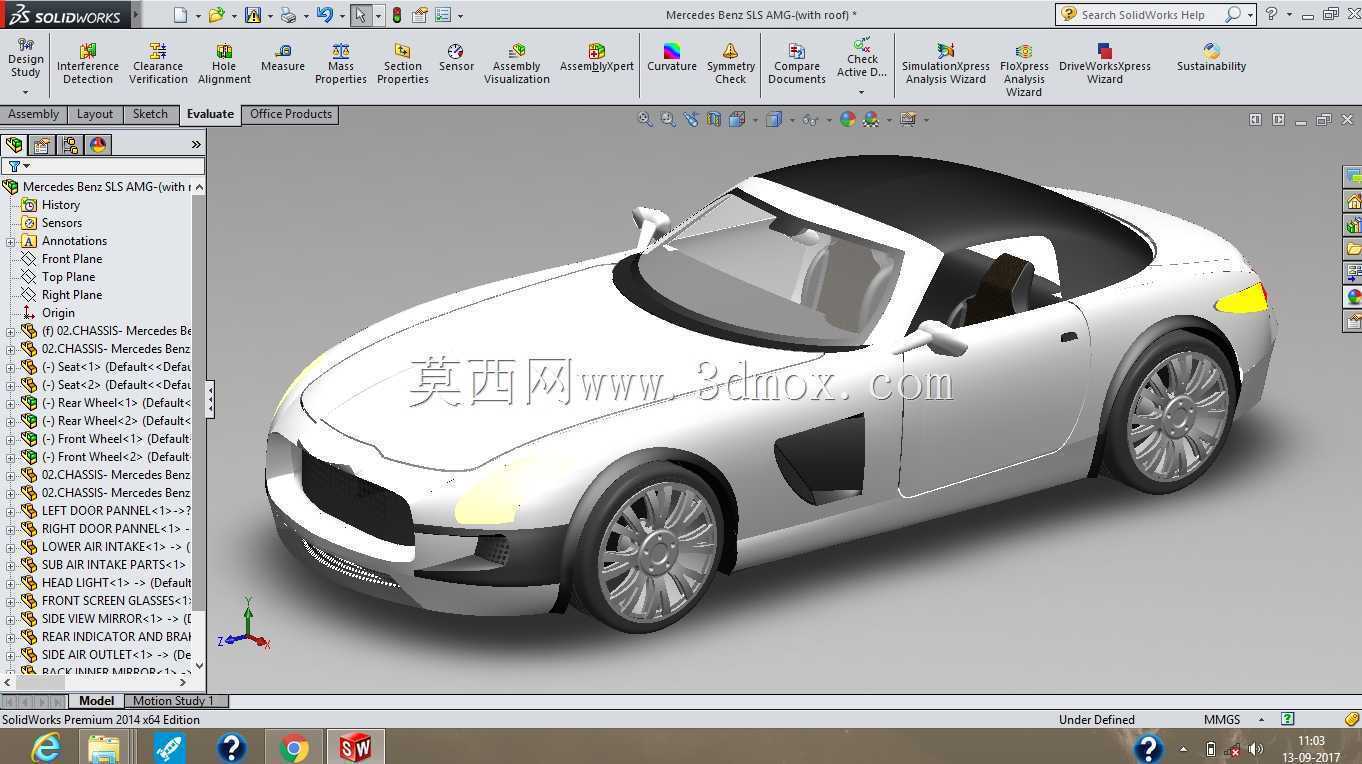Click the Rebuild traffic light icon

pyautogui.click(x=397, y=15)
